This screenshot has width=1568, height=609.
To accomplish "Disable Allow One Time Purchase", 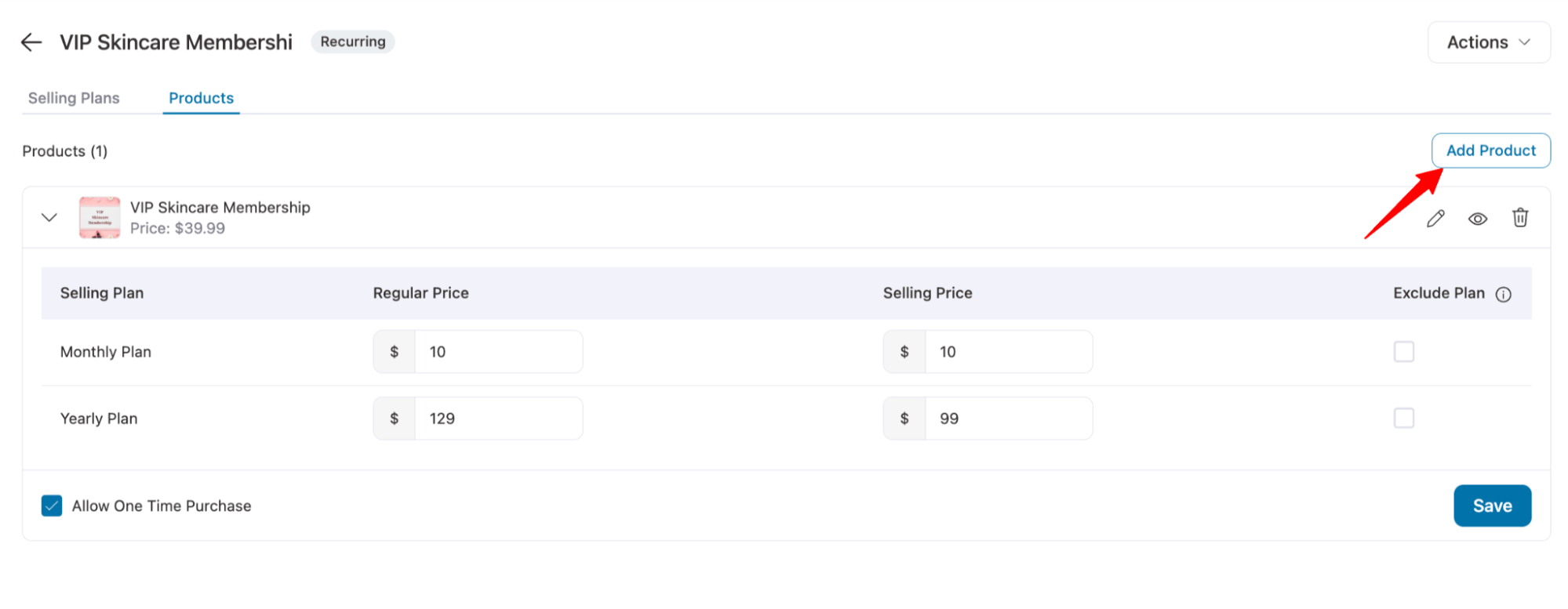I will click(x=51, y=506).
